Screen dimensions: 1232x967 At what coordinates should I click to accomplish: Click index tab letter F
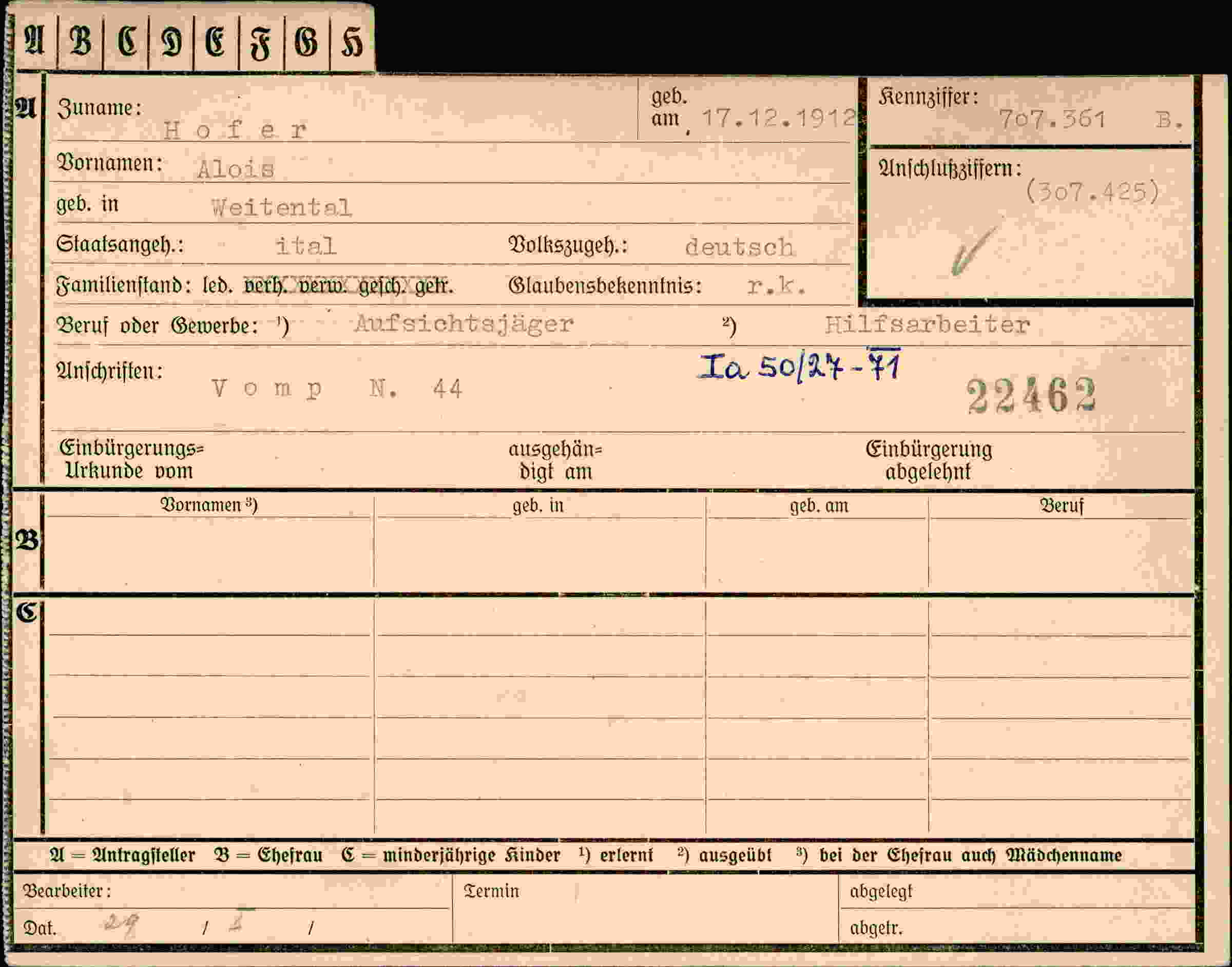260,44
